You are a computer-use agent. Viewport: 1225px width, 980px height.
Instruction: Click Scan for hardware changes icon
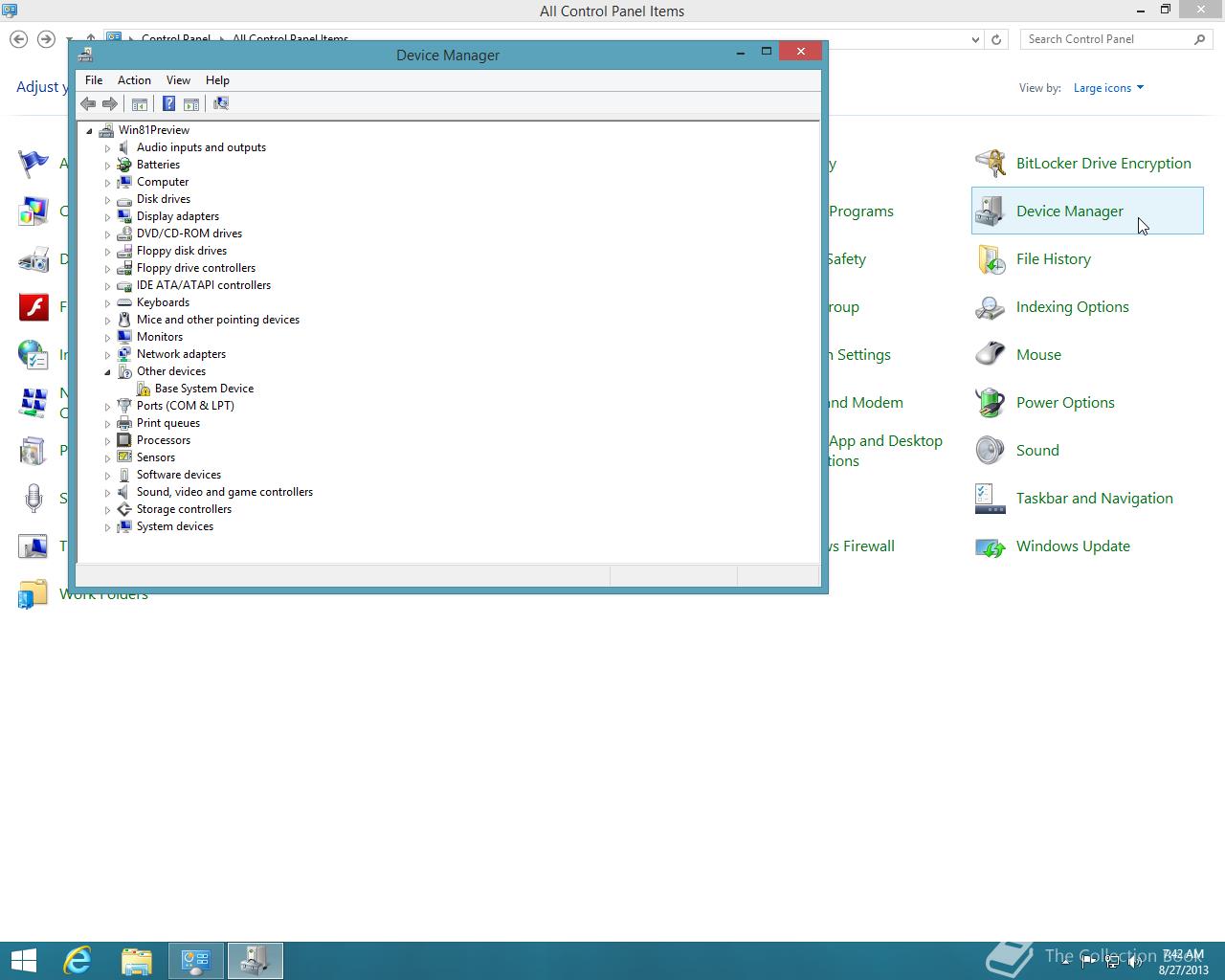click(x=221, y=103)
